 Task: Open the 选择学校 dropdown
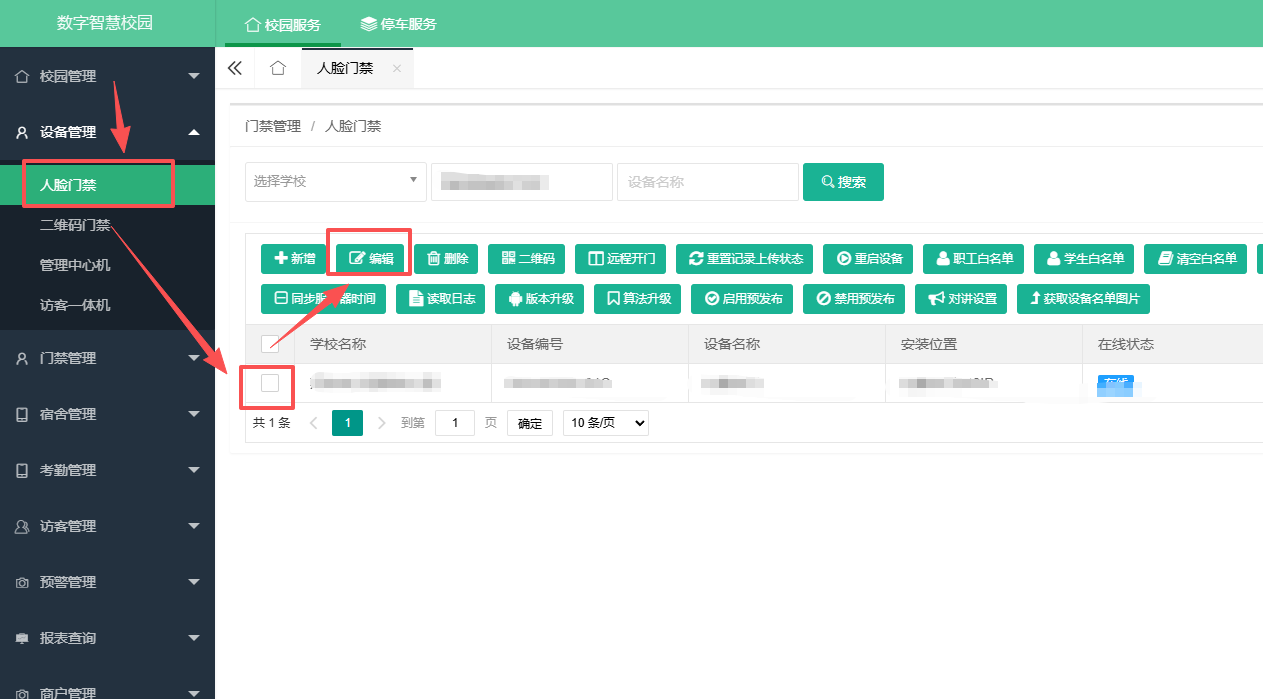coord(336,181)
